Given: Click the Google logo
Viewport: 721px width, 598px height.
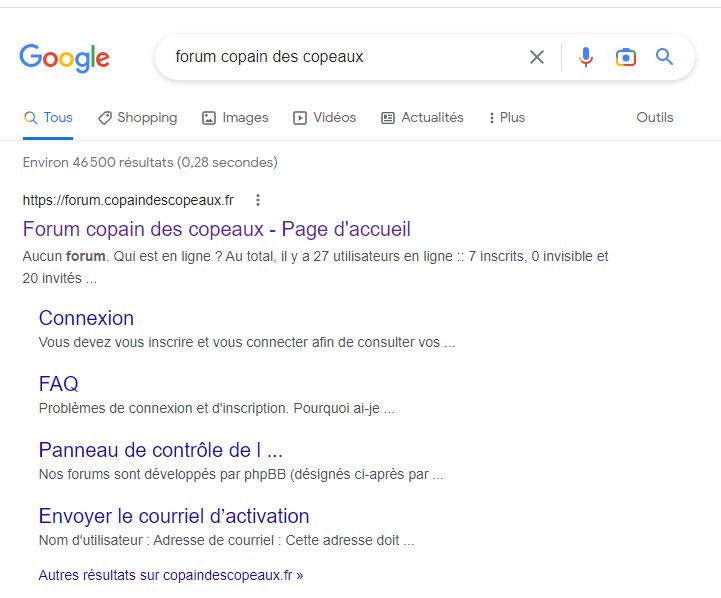Looking at the screenshot, I should [64, 58].
